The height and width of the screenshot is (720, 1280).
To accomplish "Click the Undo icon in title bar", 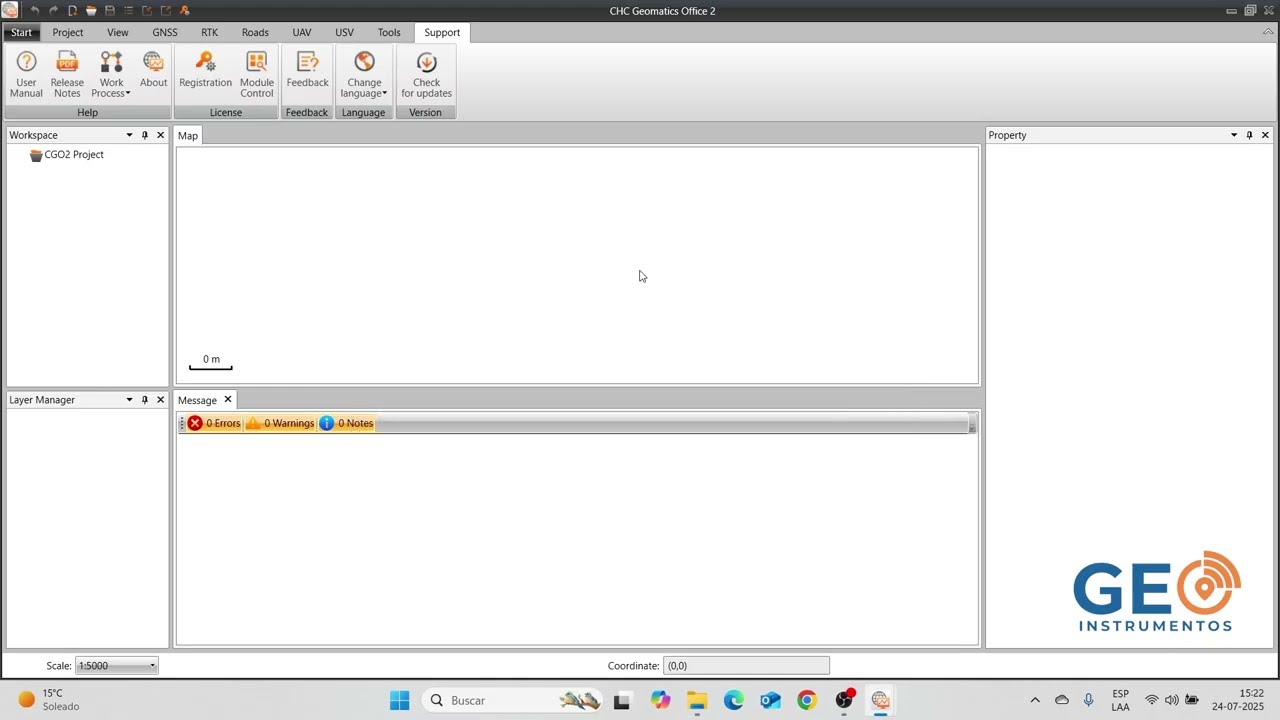I will [35, 10].
